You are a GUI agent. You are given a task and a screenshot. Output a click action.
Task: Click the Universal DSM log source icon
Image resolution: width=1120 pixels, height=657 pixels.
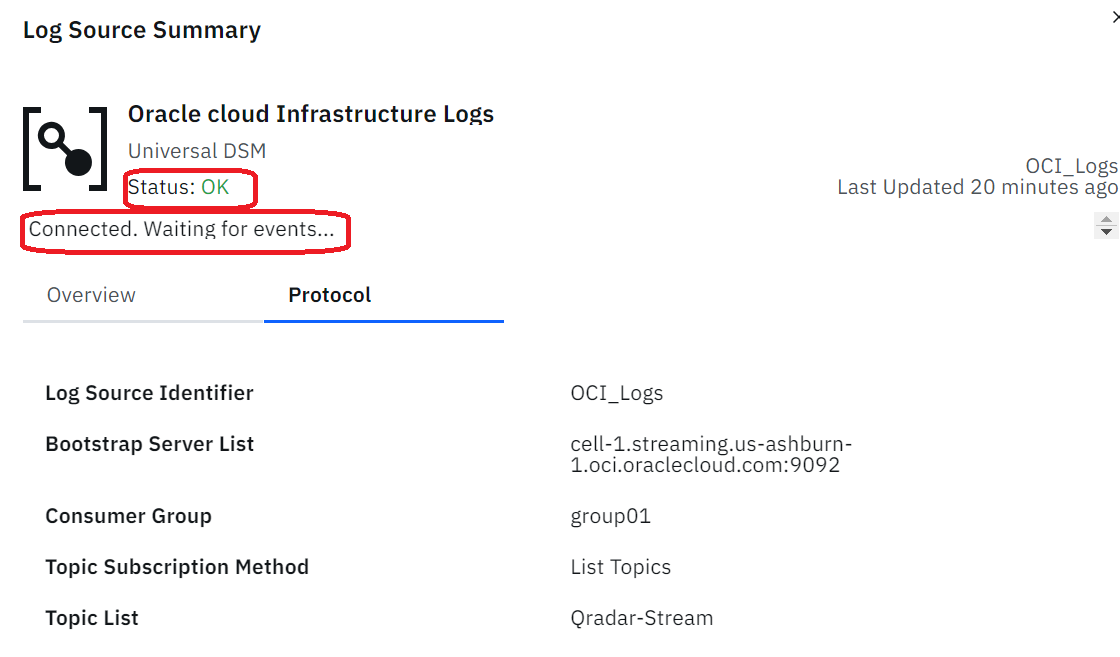(65, 149)
